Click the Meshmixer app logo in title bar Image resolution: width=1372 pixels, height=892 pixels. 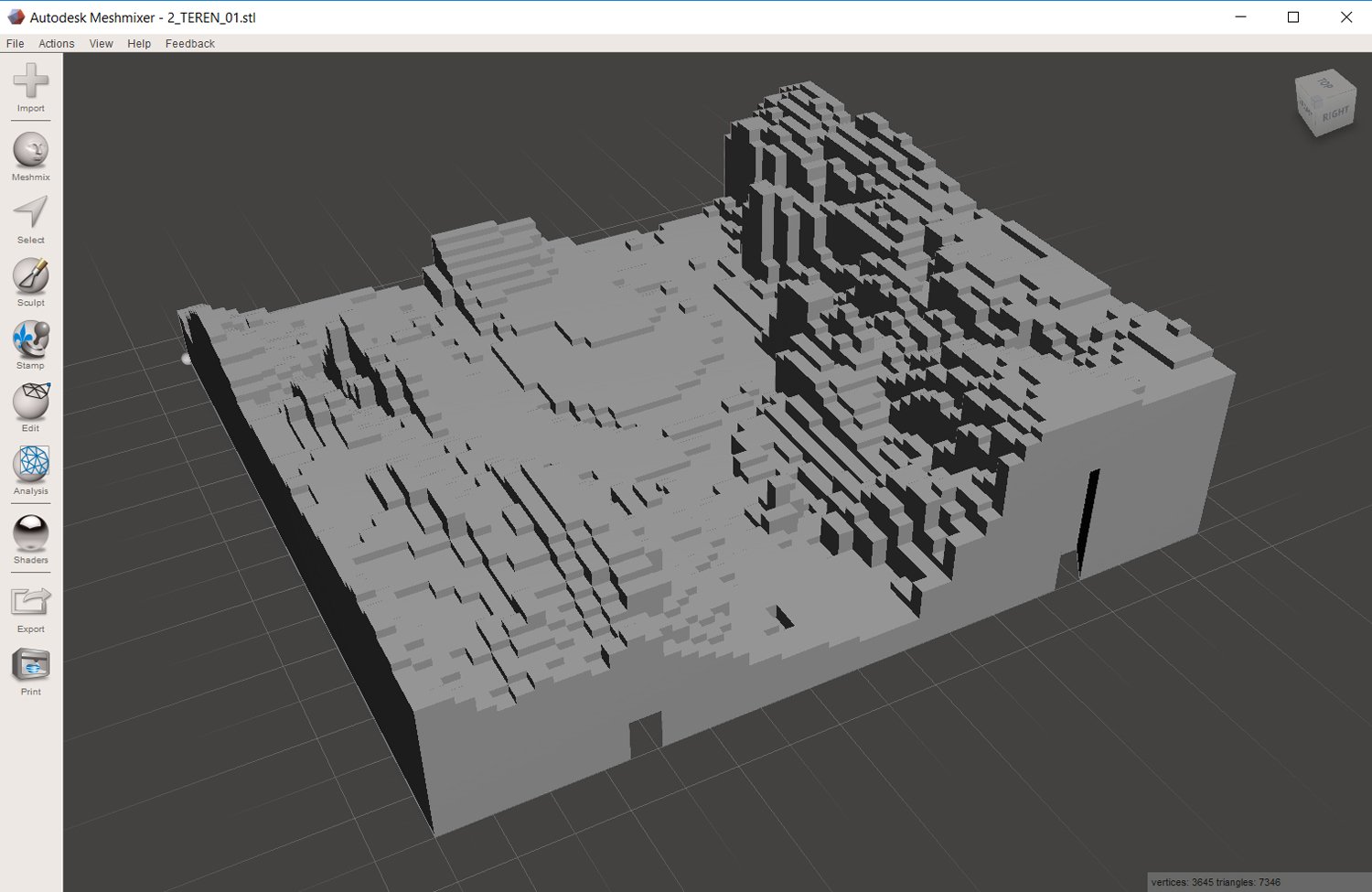tap(16, 16)
